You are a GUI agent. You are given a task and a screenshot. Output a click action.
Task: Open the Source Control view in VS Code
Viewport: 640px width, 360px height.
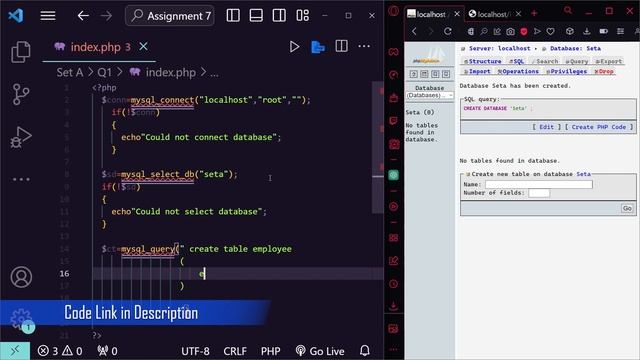coord(20,94)
